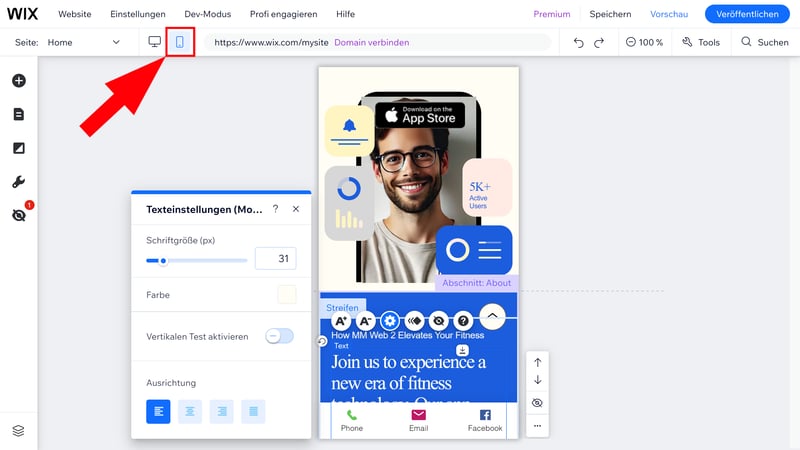Switch to mobile editor view
This screenshot has width=800, height=450.
pos(180,42)
